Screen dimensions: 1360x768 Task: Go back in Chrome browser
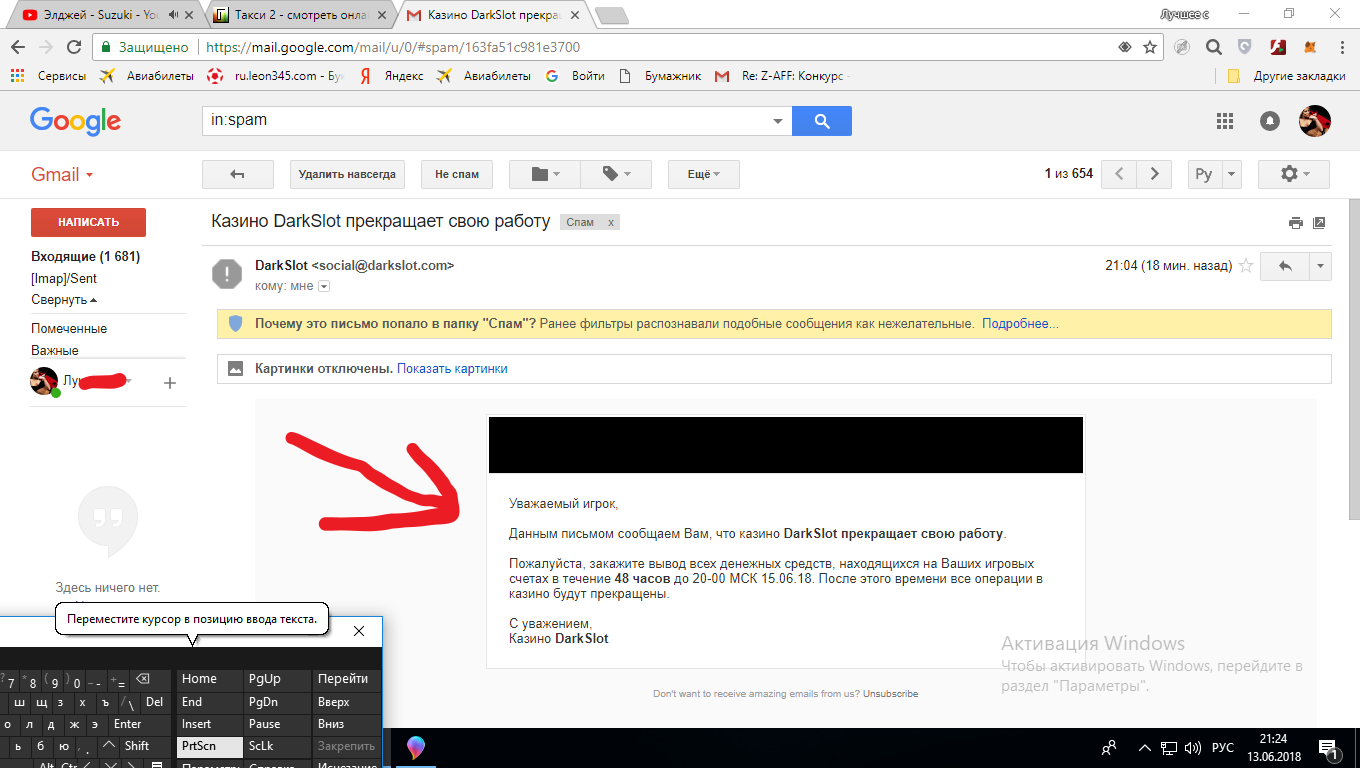[18, 47]
